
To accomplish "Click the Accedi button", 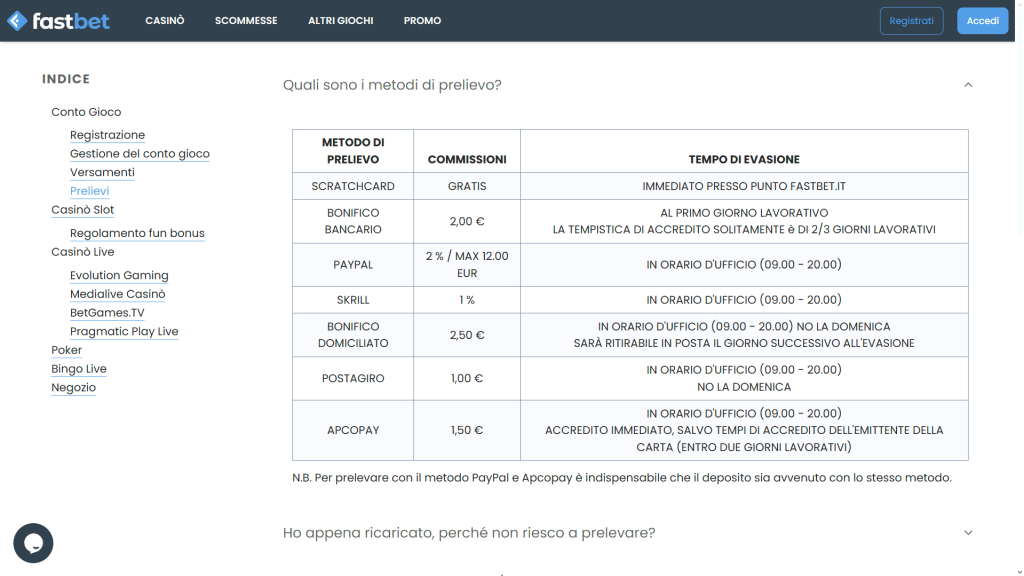I will pyautogui.click(x=982, y=20).
